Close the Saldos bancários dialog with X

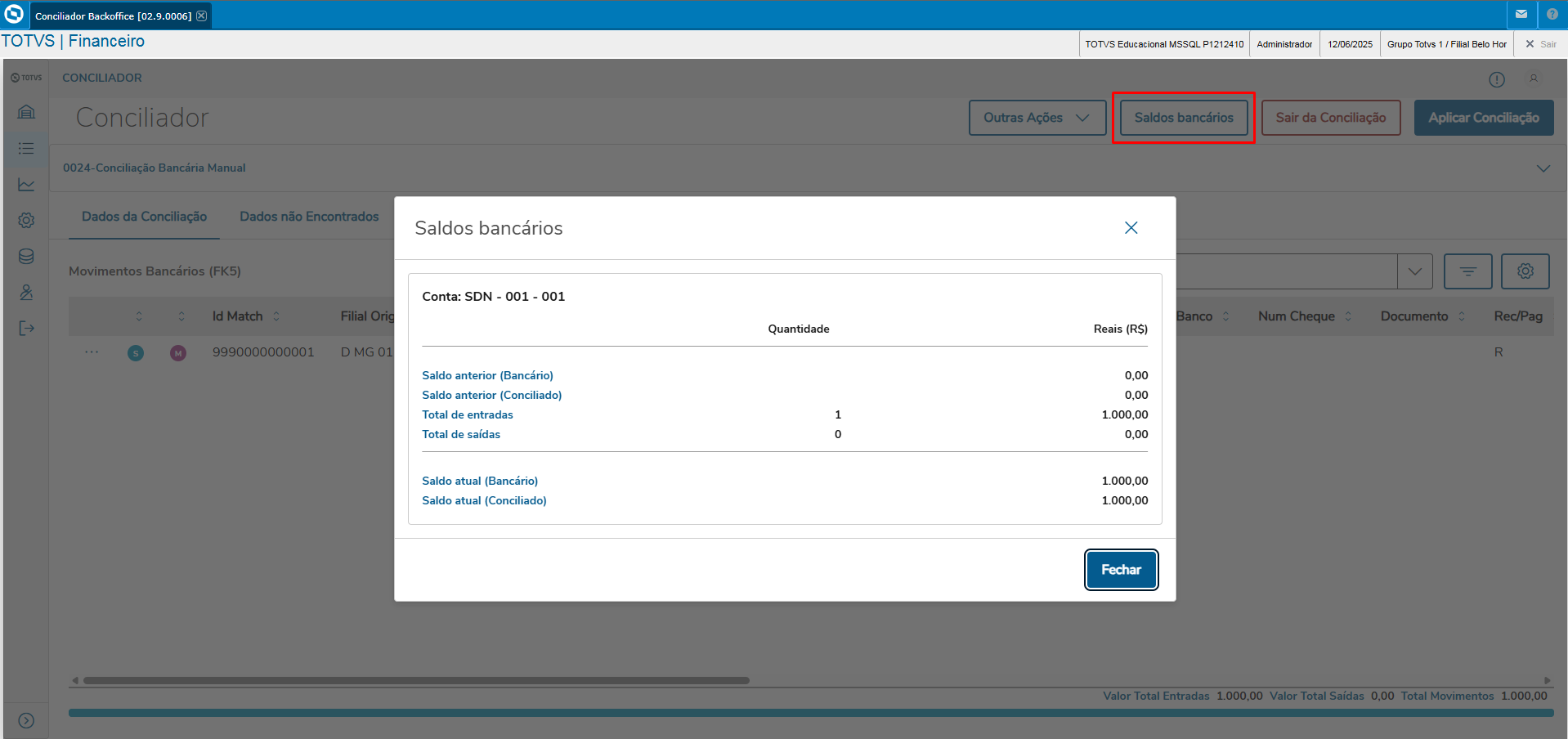pyautogui.click(x=1131, y=228)
